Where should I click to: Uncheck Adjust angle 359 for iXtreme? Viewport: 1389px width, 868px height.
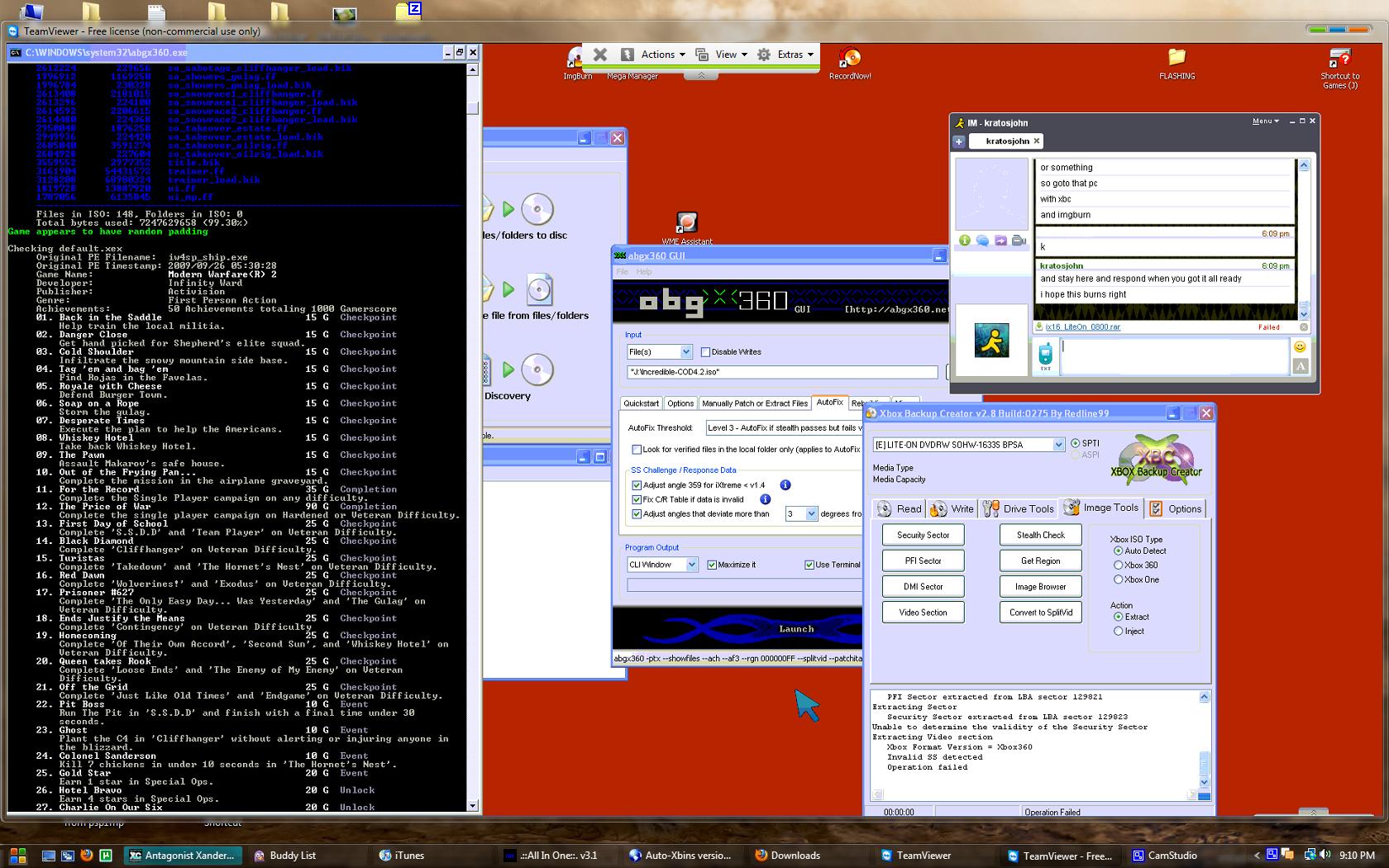pyautogui.click(x=637, y=485)
